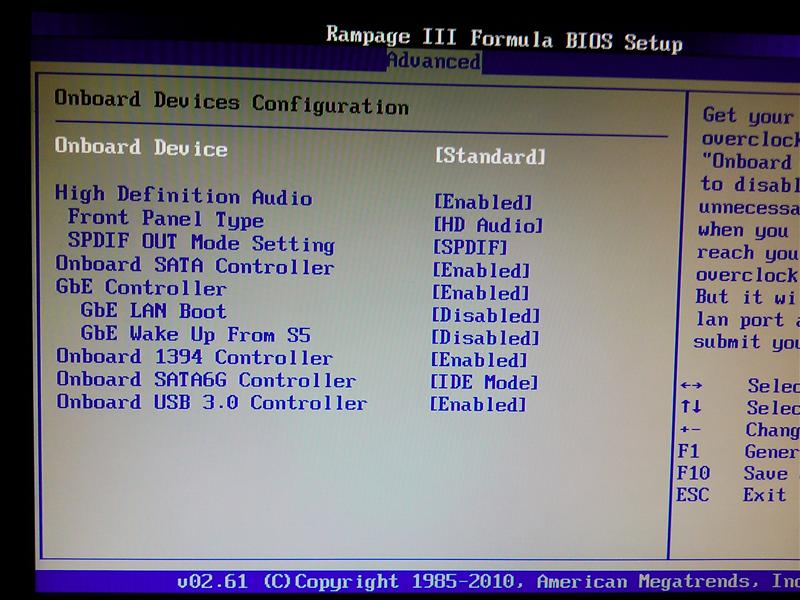800x600 pixels.
Task: Toggle Onboard SATA Controller Enabled value
Action: pos(480,270)
